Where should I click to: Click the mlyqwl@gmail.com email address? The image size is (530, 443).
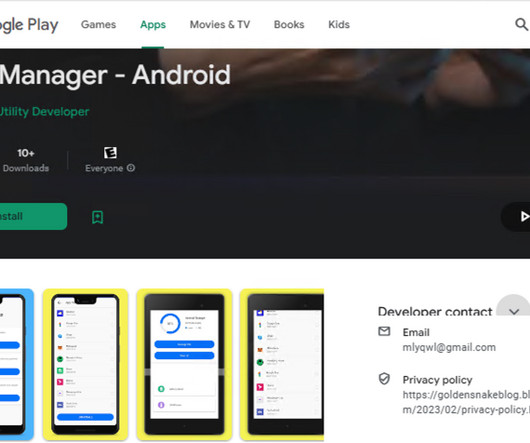pos(449,347)
